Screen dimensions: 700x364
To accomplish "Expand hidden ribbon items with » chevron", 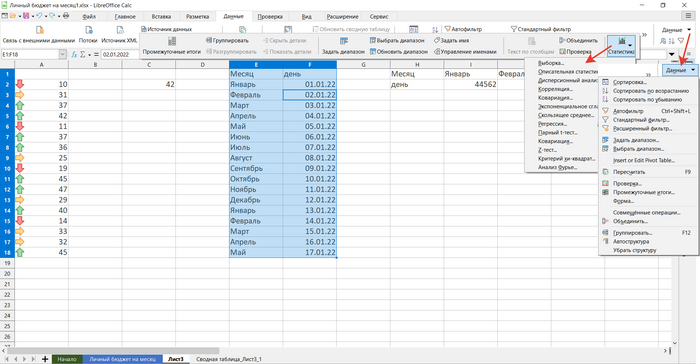I will click(644, 34).
